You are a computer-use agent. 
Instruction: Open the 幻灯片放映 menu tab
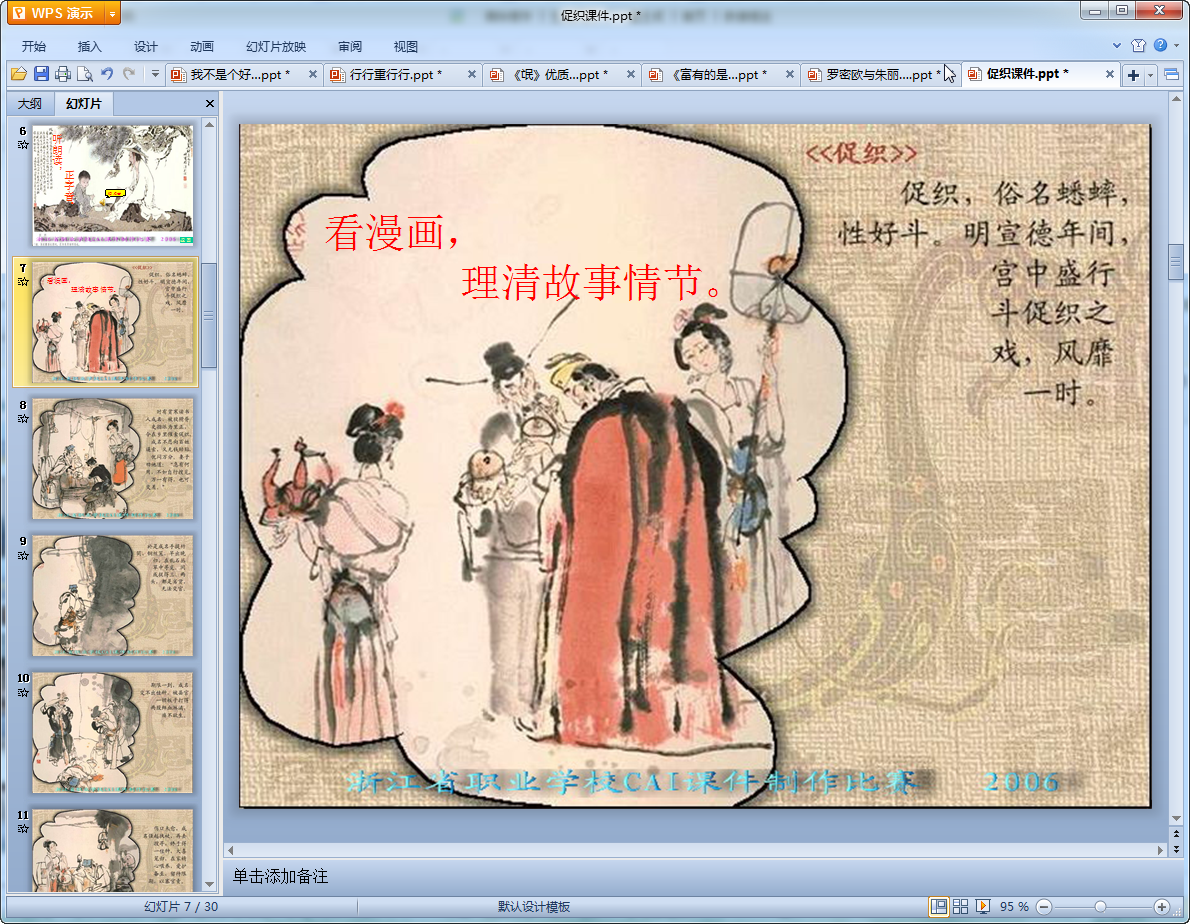point(276,46)
